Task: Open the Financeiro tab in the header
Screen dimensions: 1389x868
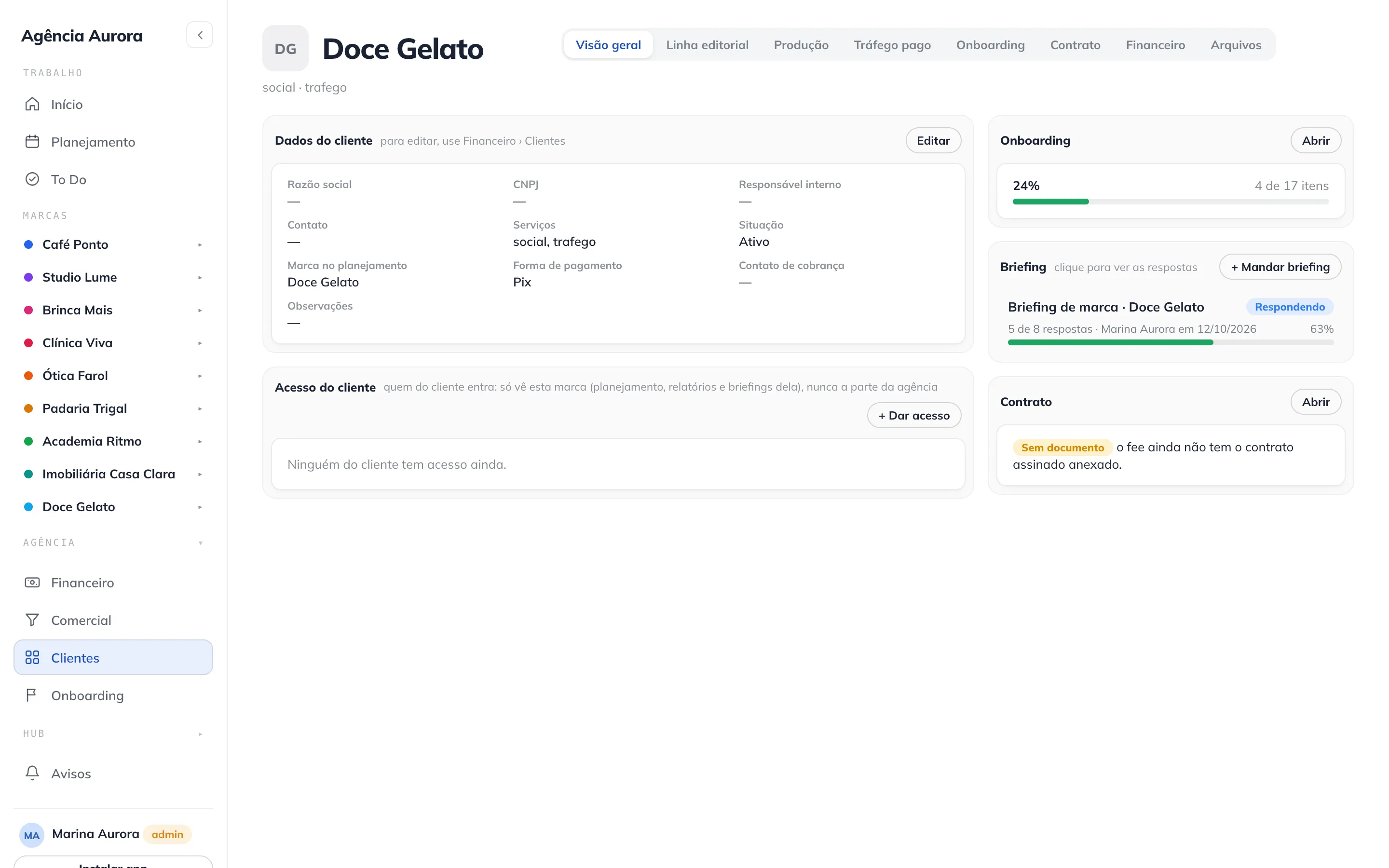Action: 1155,45
